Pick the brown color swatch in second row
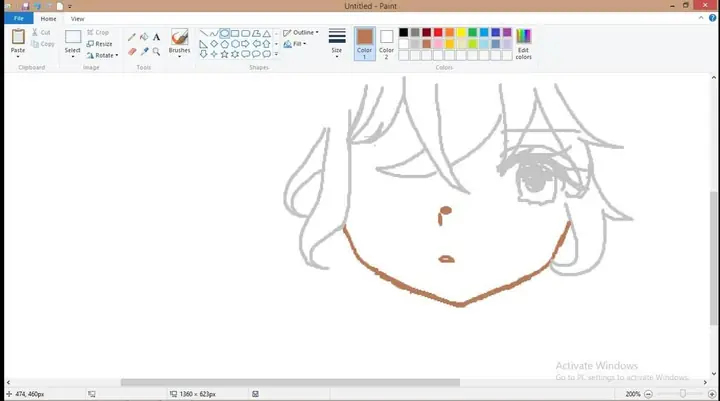 [x=427, y=44]
